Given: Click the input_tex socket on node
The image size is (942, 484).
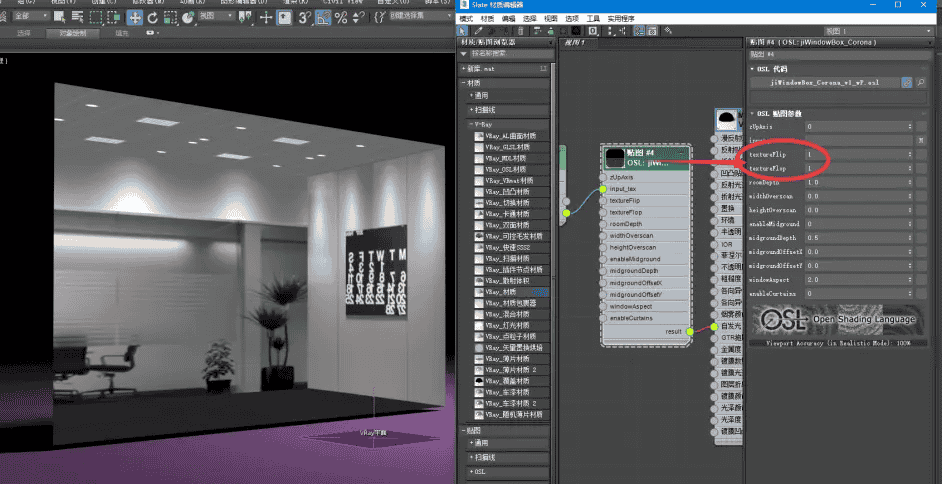Looking at the screenshot, I should pyautogui.click(x=603, y=188).
